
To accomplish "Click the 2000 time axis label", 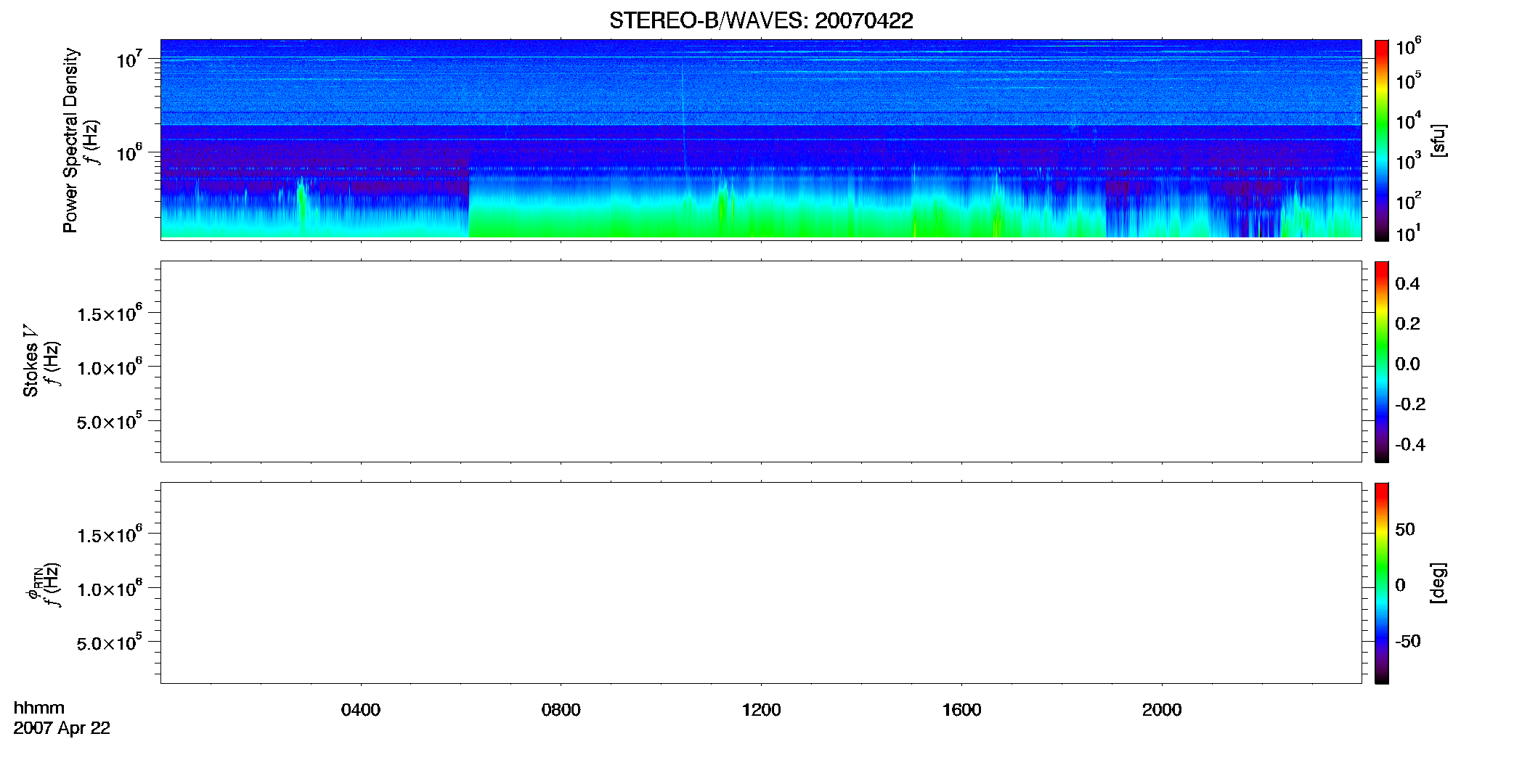I will click(1162, 710).
